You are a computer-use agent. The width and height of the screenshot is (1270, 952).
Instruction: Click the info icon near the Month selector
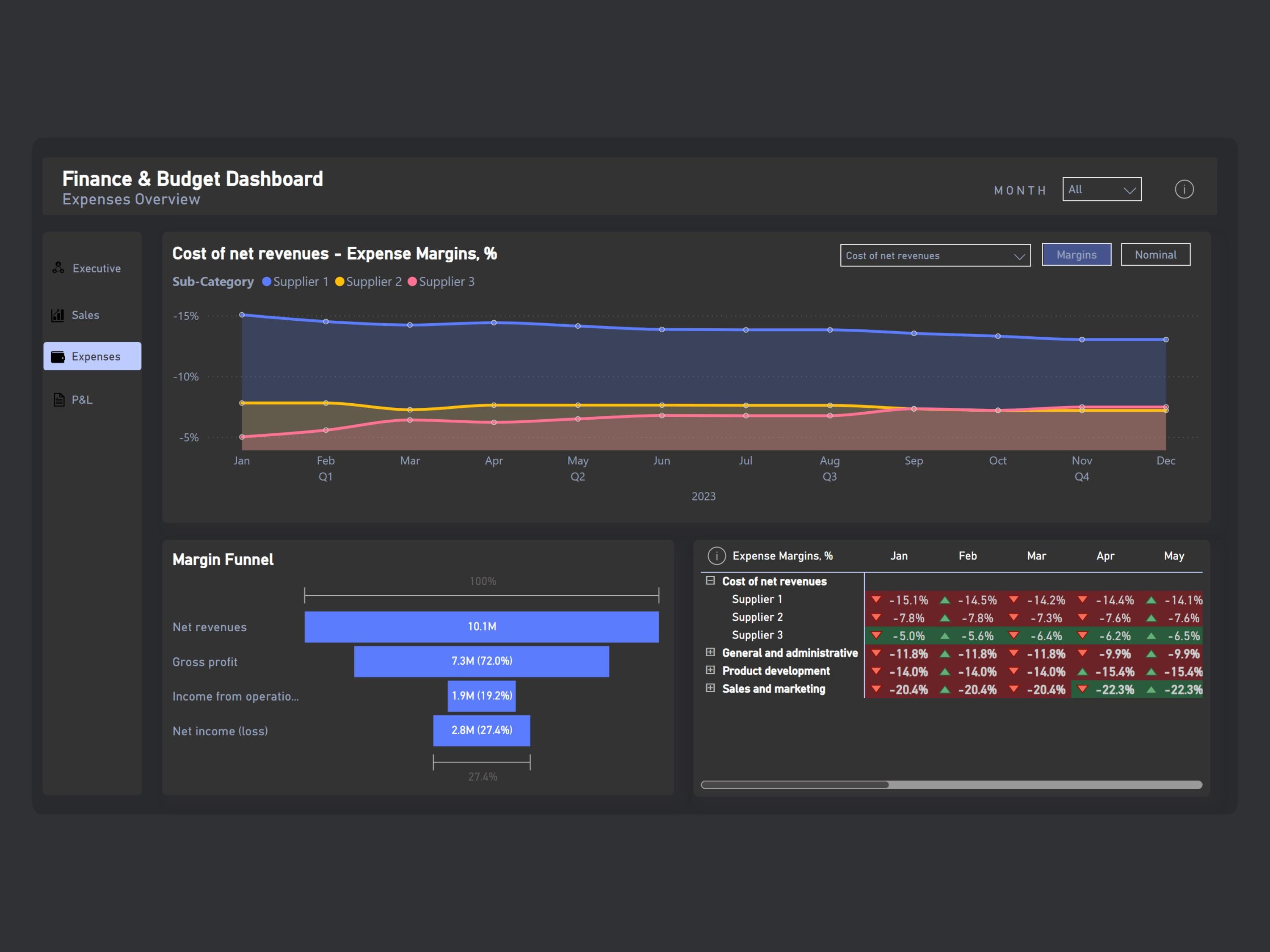click(x=1184, y=189)
